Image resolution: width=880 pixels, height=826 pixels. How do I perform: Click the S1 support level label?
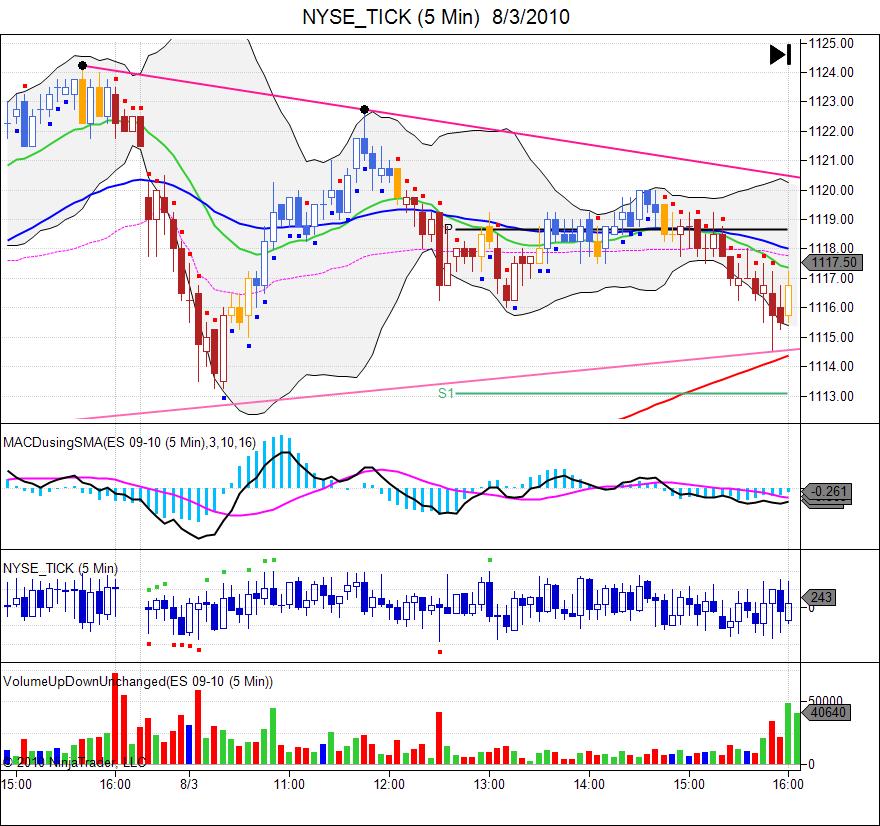coord(446,393)
